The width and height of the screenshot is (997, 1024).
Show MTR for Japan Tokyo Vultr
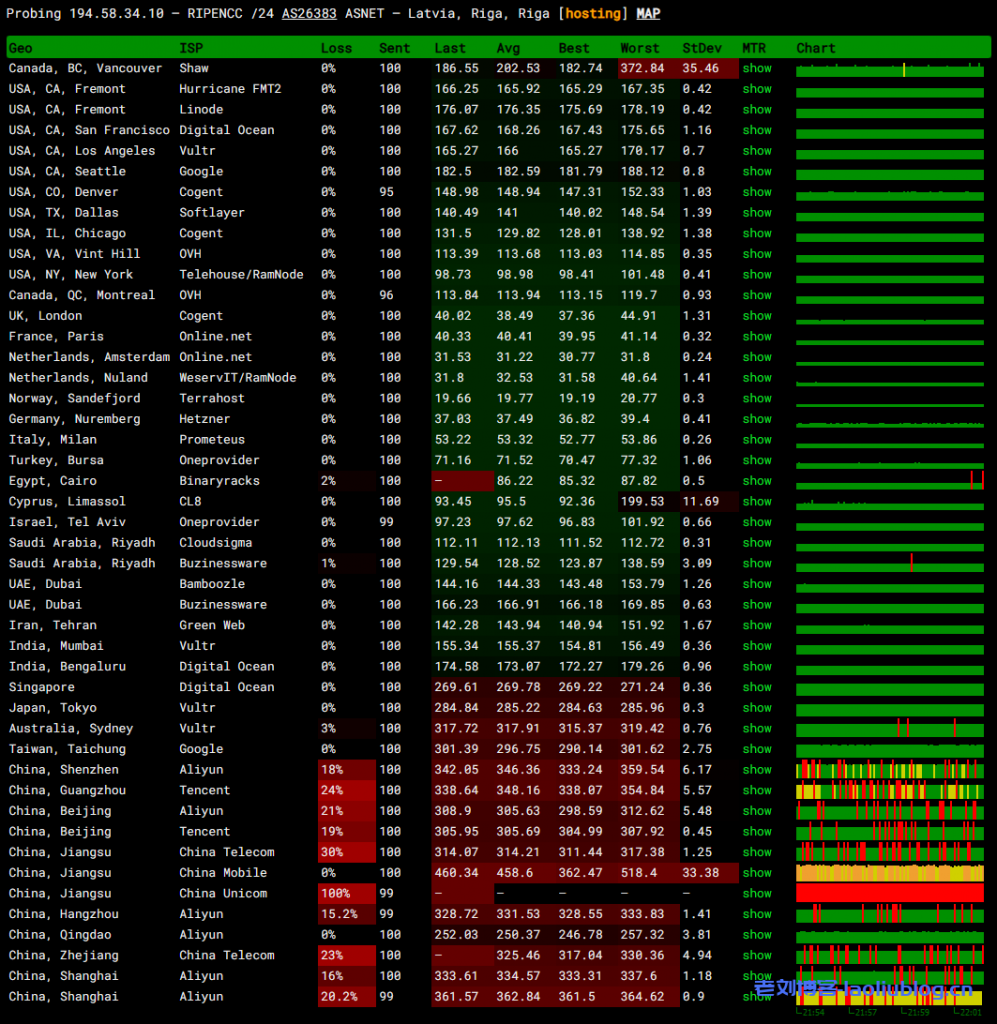pos(757,708)
